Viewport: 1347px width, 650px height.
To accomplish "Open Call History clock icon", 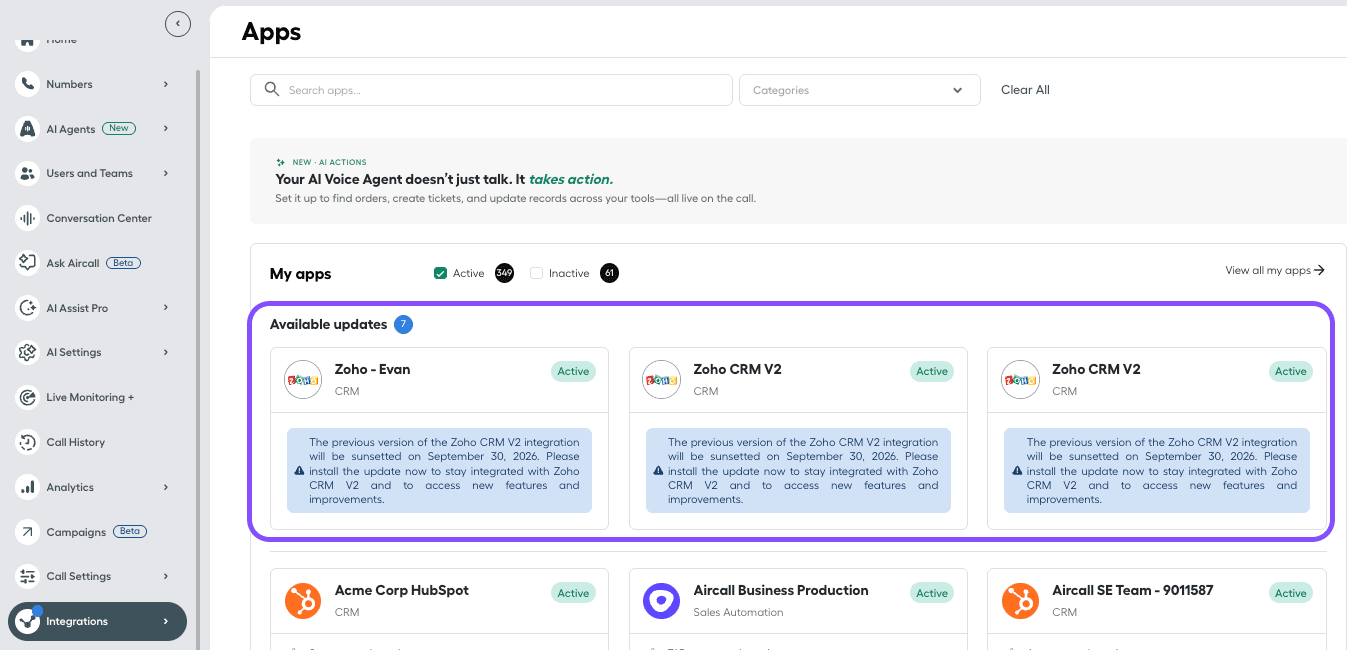I will pyautogui.click(x=28, y=442).
